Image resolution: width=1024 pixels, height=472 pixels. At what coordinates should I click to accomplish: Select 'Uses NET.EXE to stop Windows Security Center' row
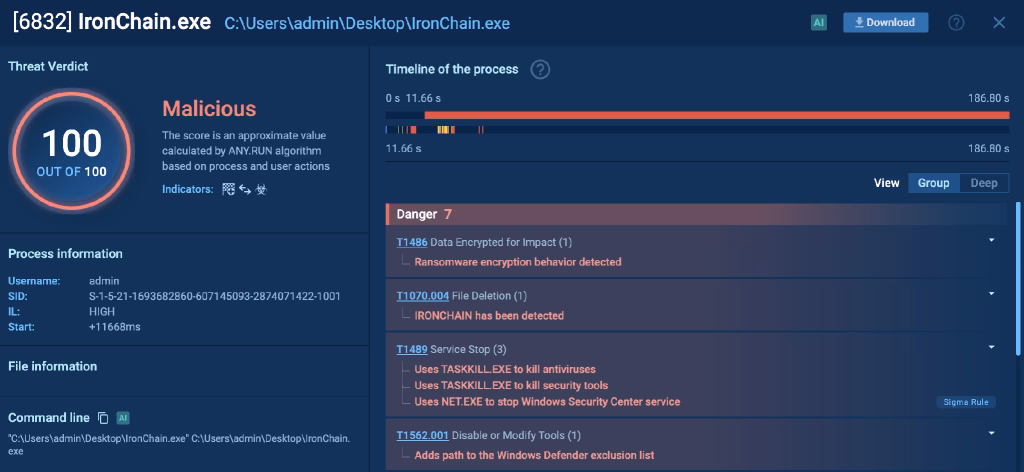[547, 401]
